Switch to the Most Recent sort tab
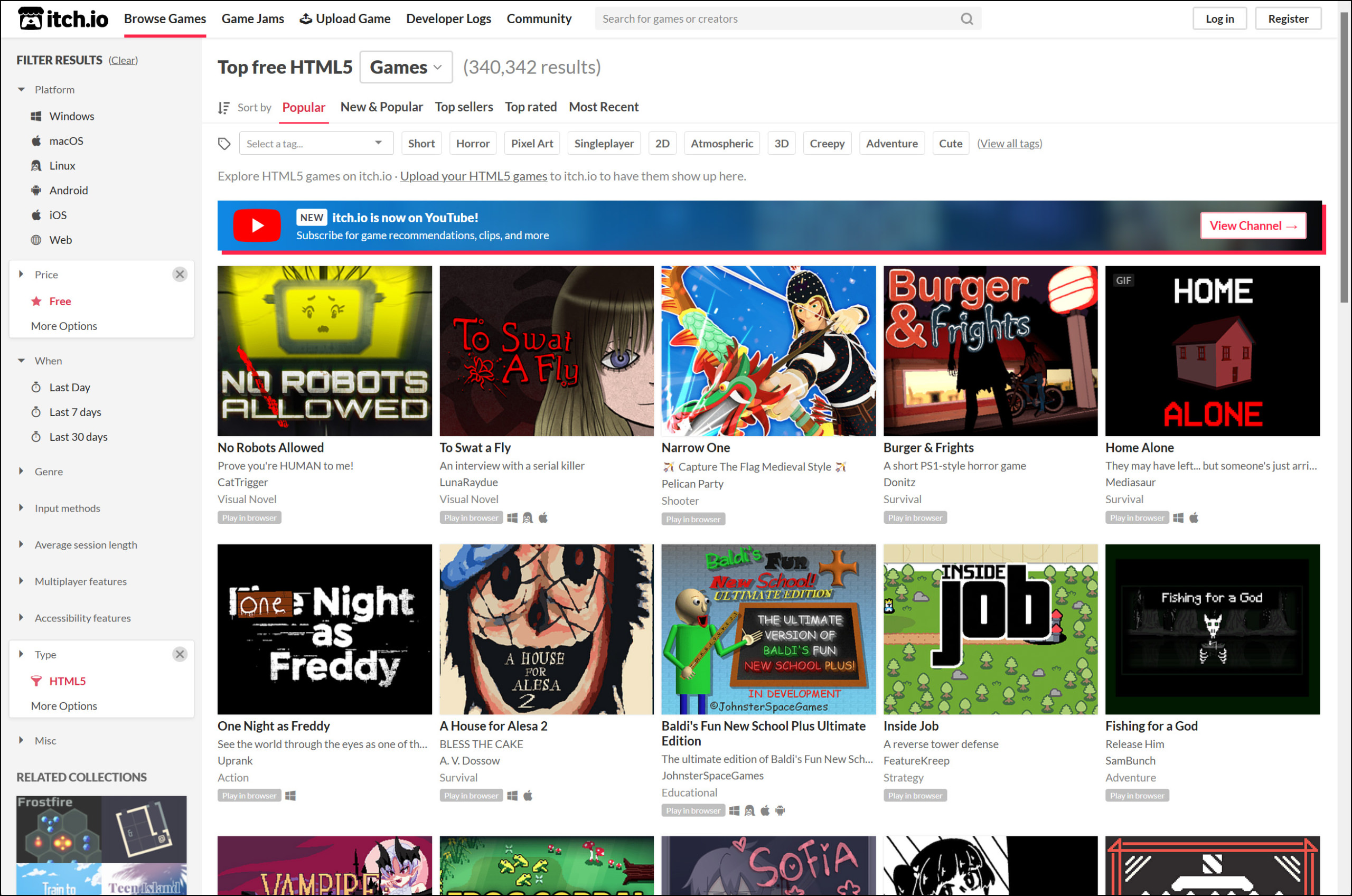Screen dimensions: 1352x896 pos(604,107)
